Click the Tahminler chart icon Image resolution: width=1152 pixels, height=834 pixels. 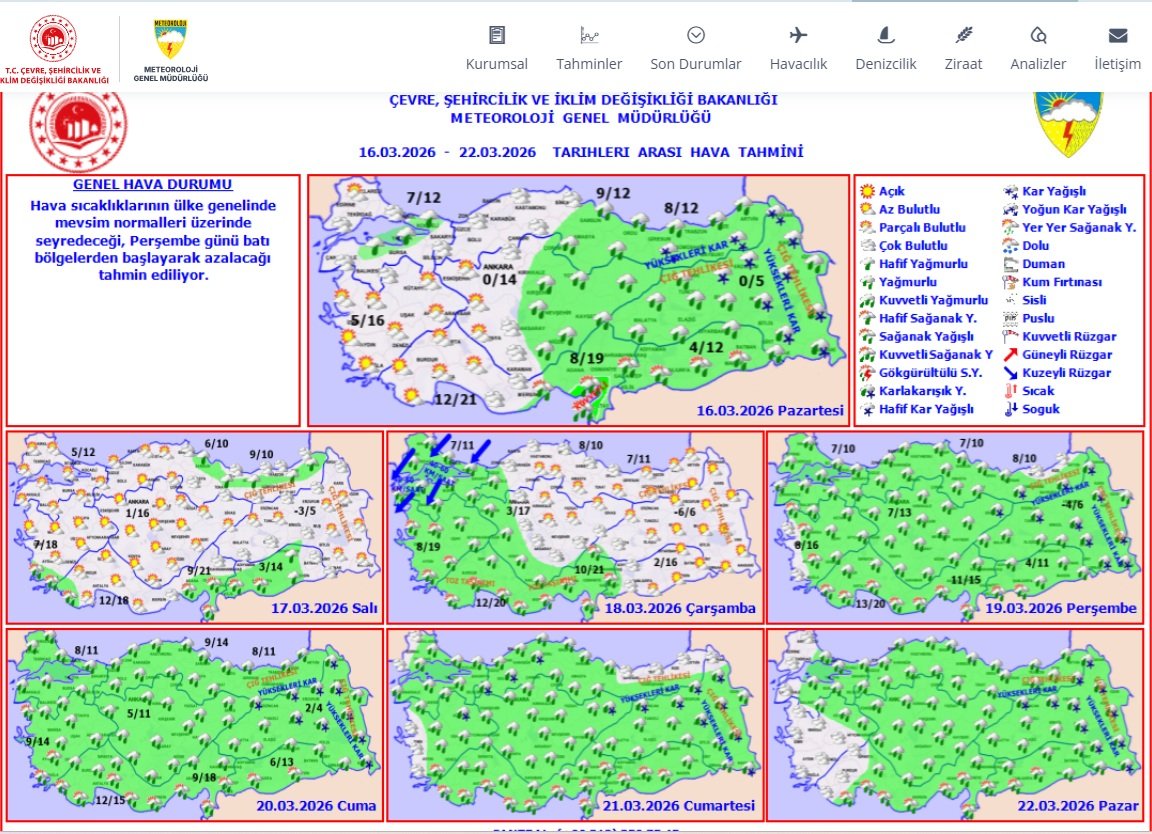coord(589,36)
